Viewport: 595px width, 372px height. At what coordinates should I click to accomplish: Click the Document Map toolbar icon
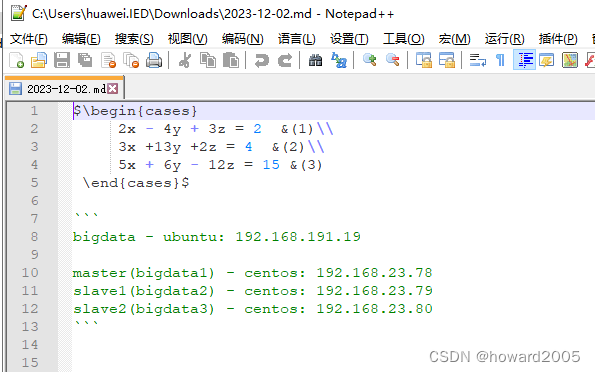[x=570, y=60]
